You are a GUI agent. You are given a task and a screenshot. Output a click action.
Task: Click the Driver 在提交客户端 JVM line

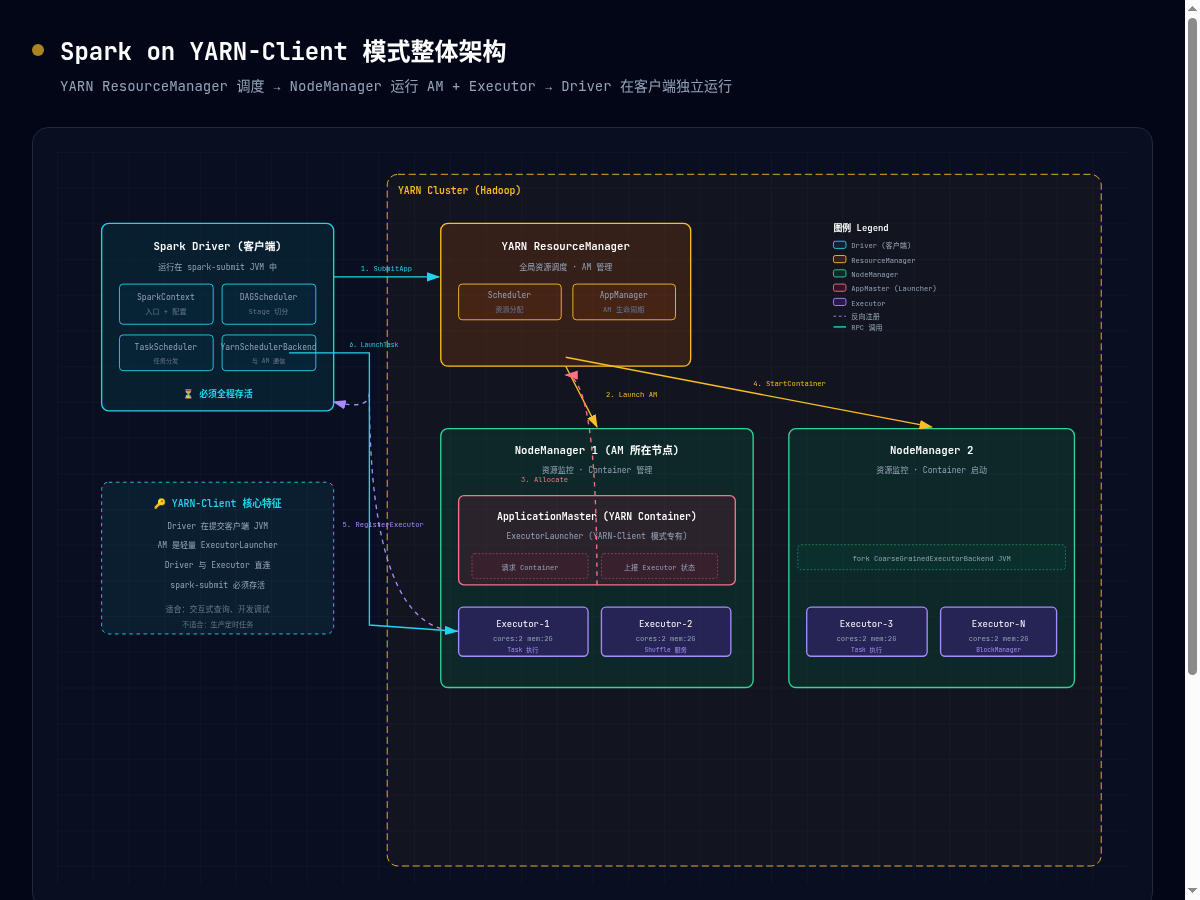pyautogui.click(x=217, y=526)
